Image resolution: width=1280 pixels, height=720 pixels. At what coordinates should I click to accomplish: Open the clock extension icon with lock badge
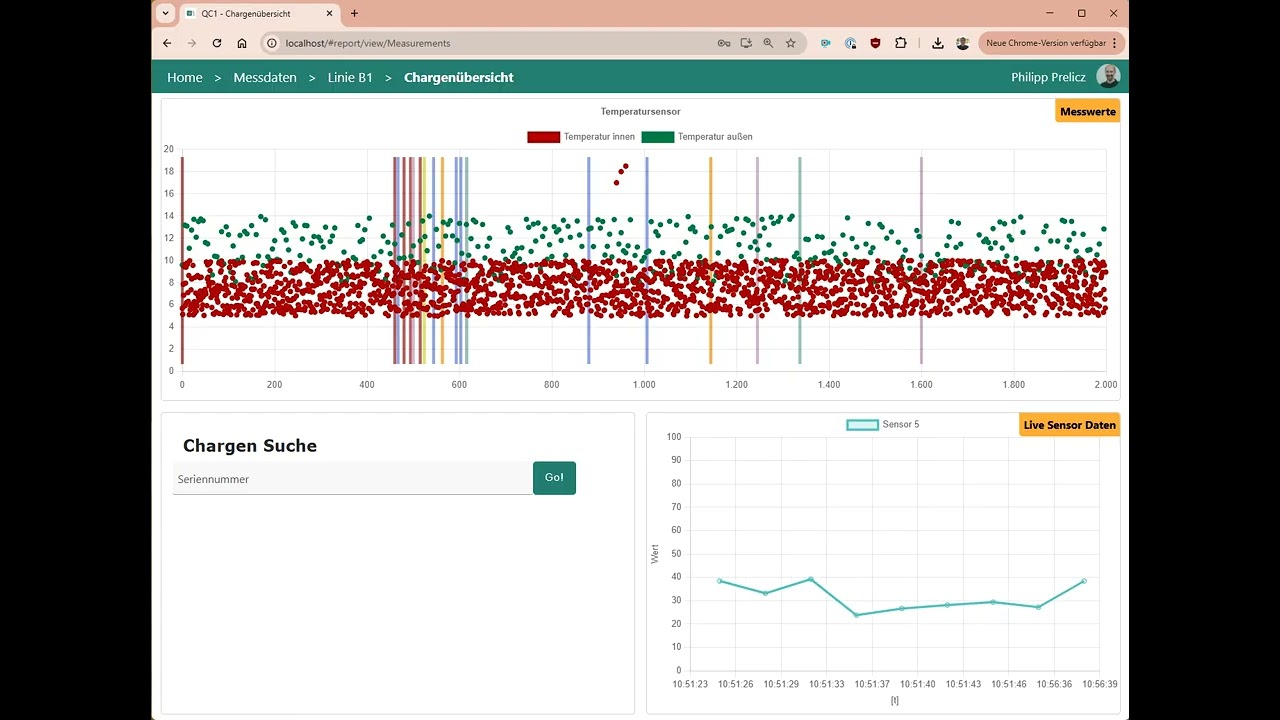pyautogui.click(x=851, y=43)
